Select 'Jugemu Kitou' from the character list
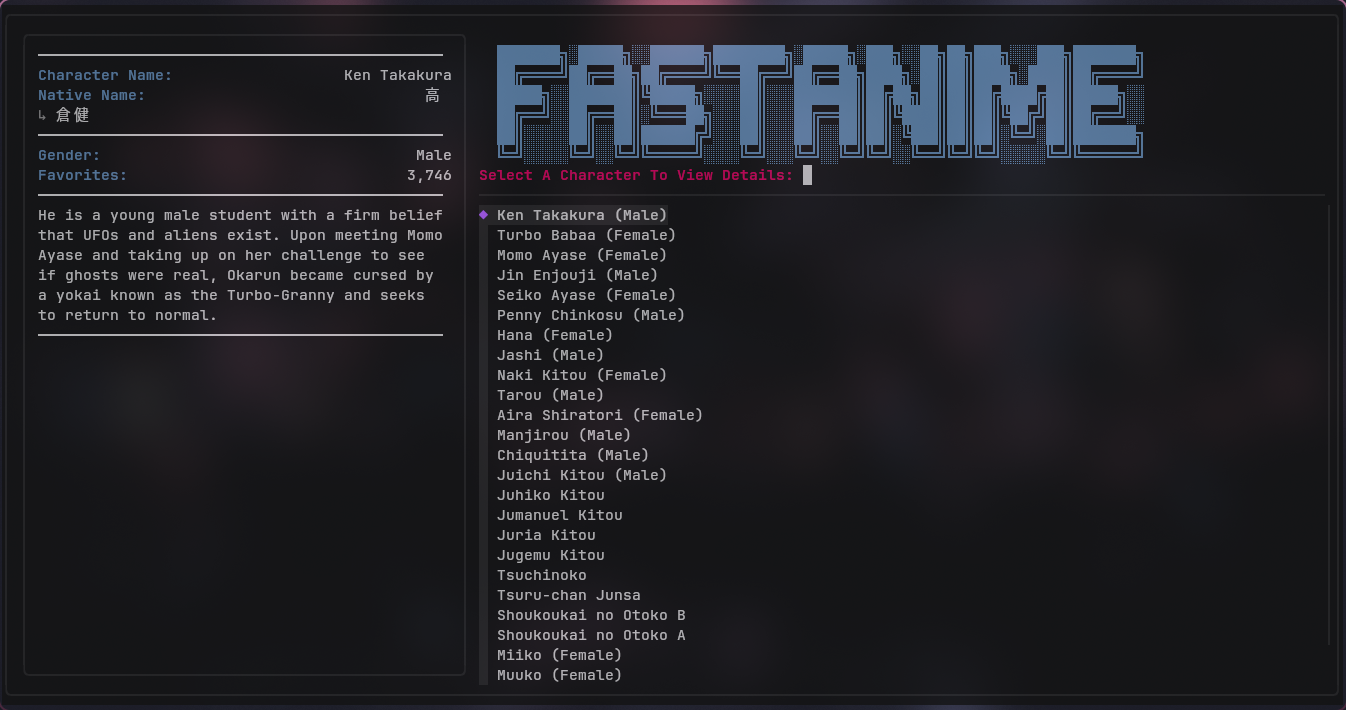This screenshot has height=710, width=1346. point(551,554)
